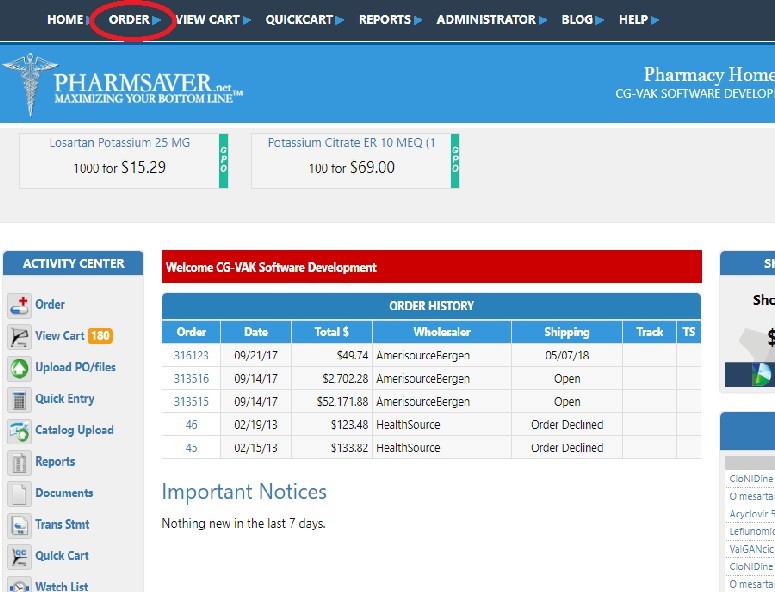Screen dimensions: 775x592
Task: Open the Reports link in sidebar
Action: pyautogui.click(x=55, y=462)
